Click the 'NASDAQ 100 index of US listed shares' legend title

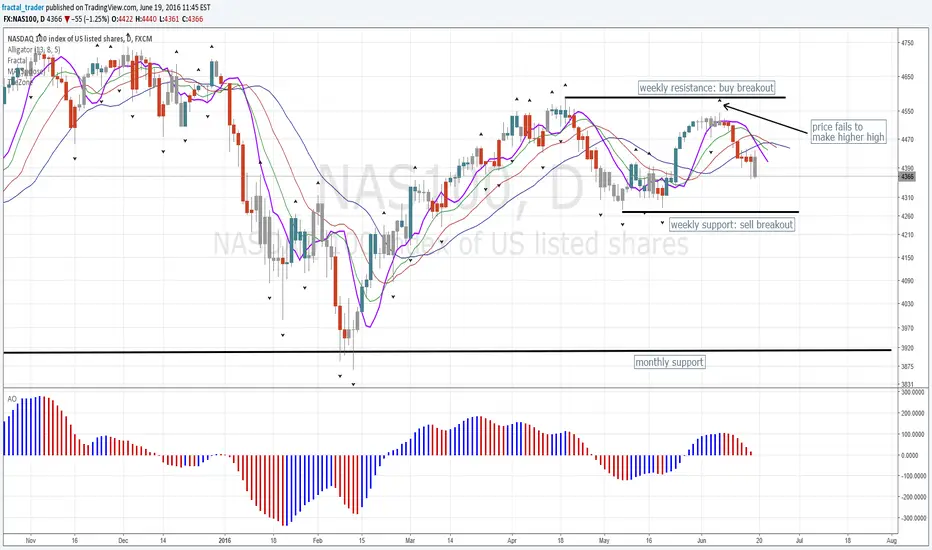pyautogui.click(x=65, y=39)
